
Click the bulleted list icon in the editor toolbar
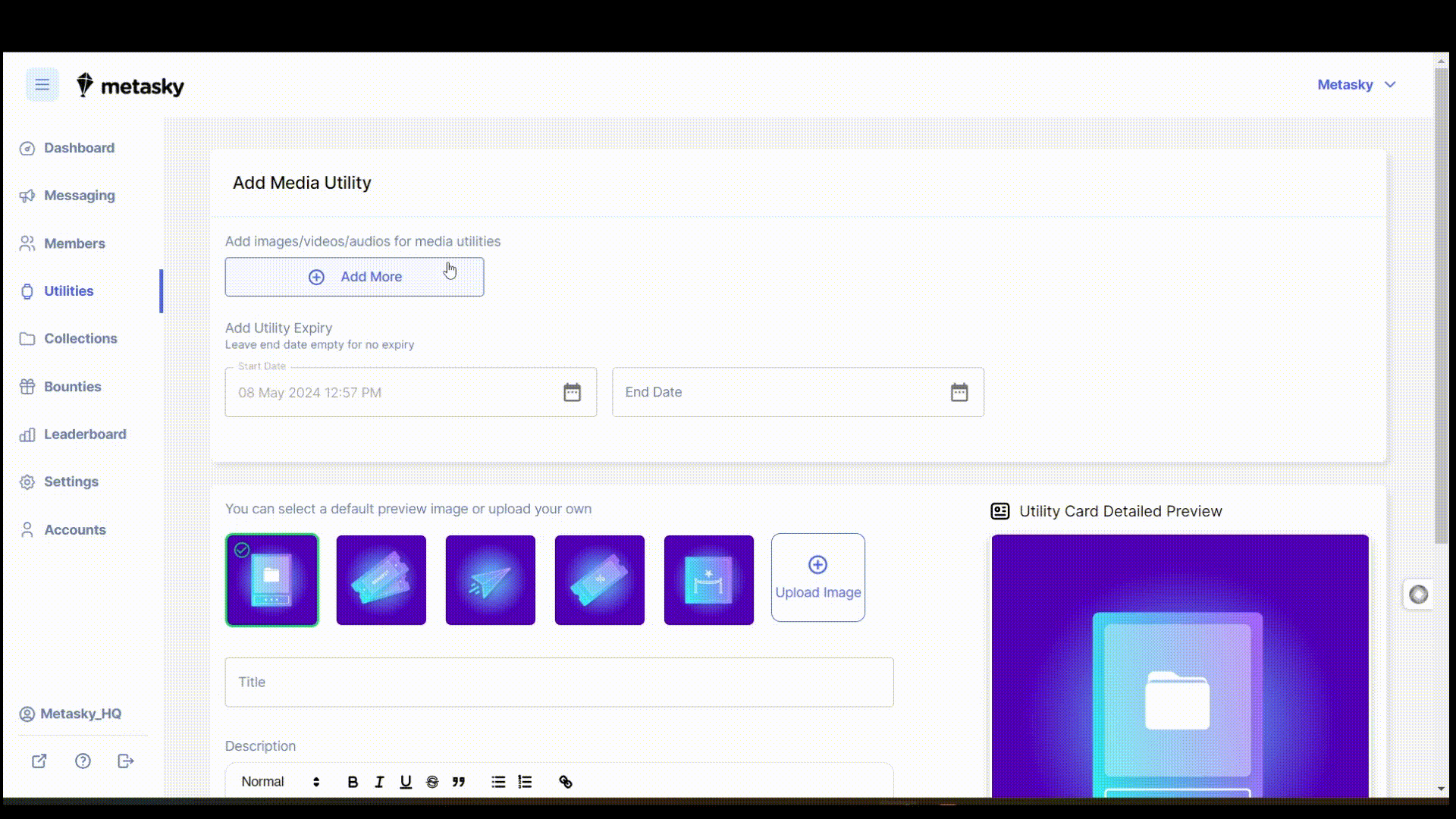[498, 782]
